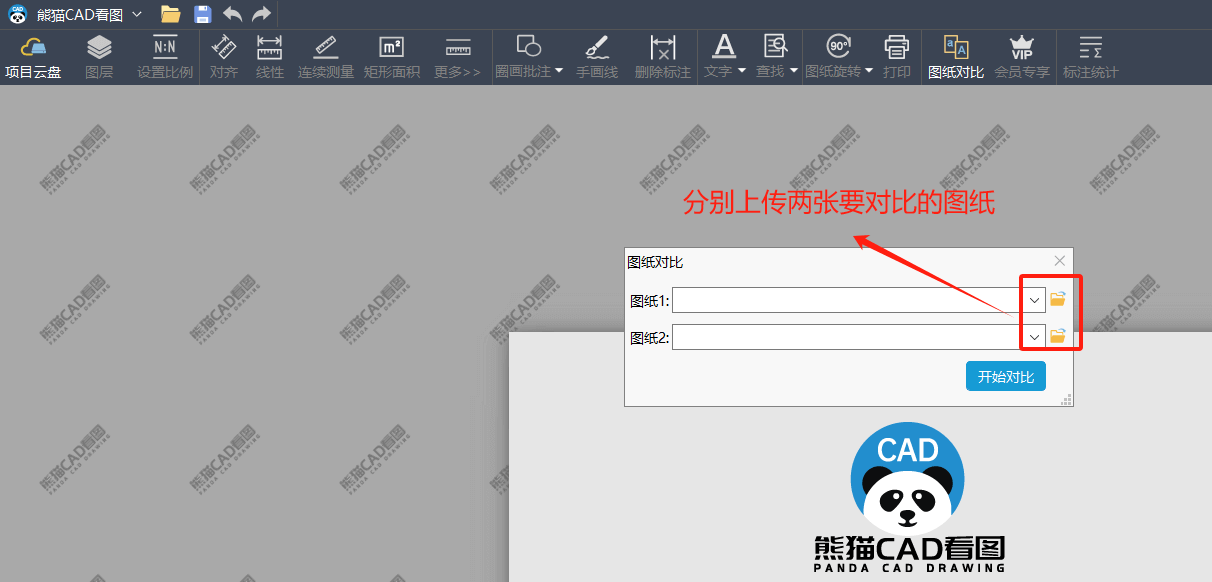Click the 删除标注 delete annotation tool

[x=663, y=57]
